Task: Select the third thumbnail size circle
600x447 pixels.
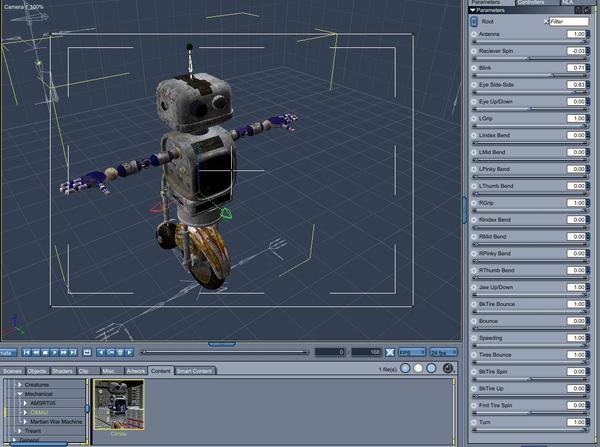Action: tap(431, 368)
